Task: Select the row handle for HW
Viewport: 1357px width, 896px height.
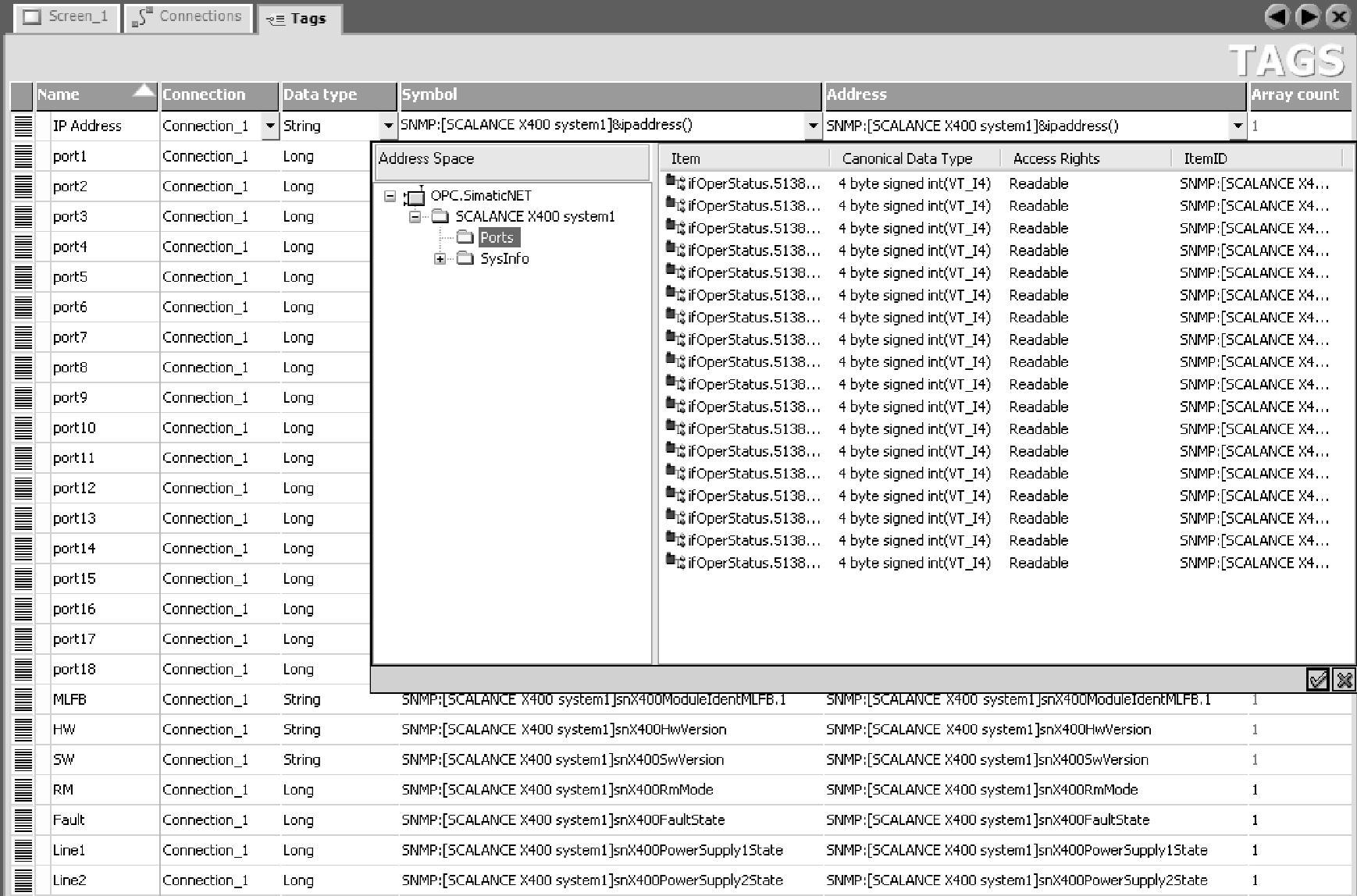Action: [23, 730]
